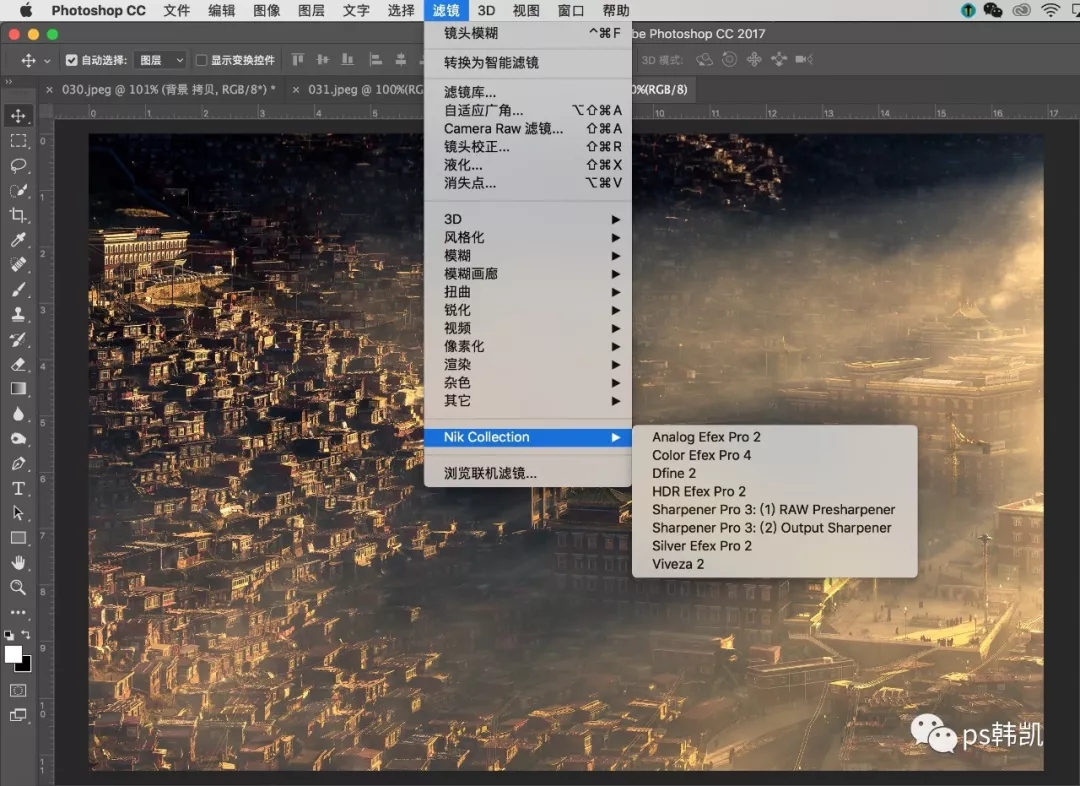Open the 图层 auto-select dropdown
The height and width of the screenshot is (786, 1080).
pos(160,60)
